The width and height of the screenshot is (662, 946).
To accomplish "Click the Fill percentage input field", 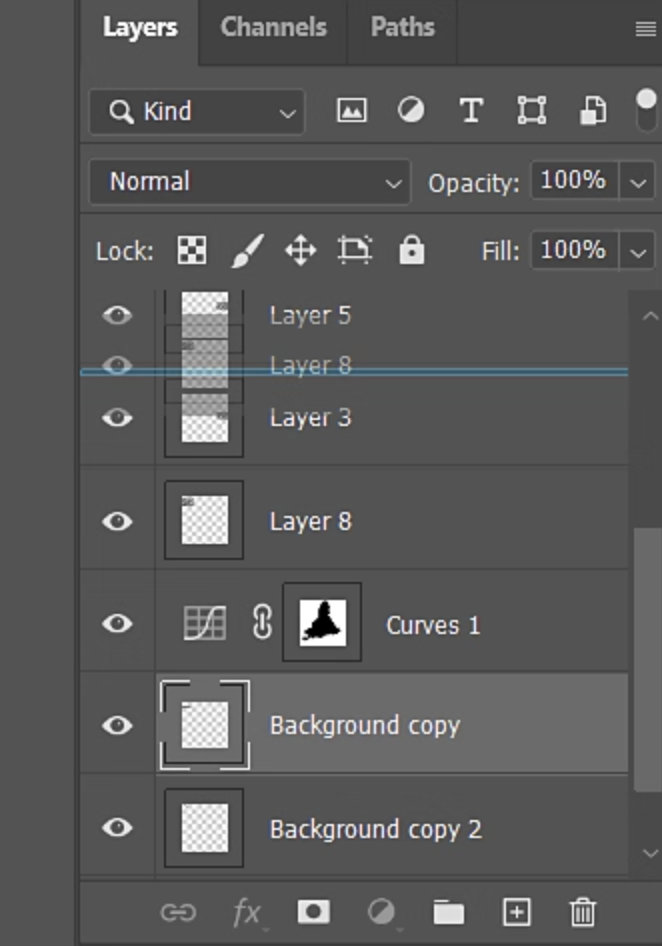I will pyautogui.click(x=573, y=250).
